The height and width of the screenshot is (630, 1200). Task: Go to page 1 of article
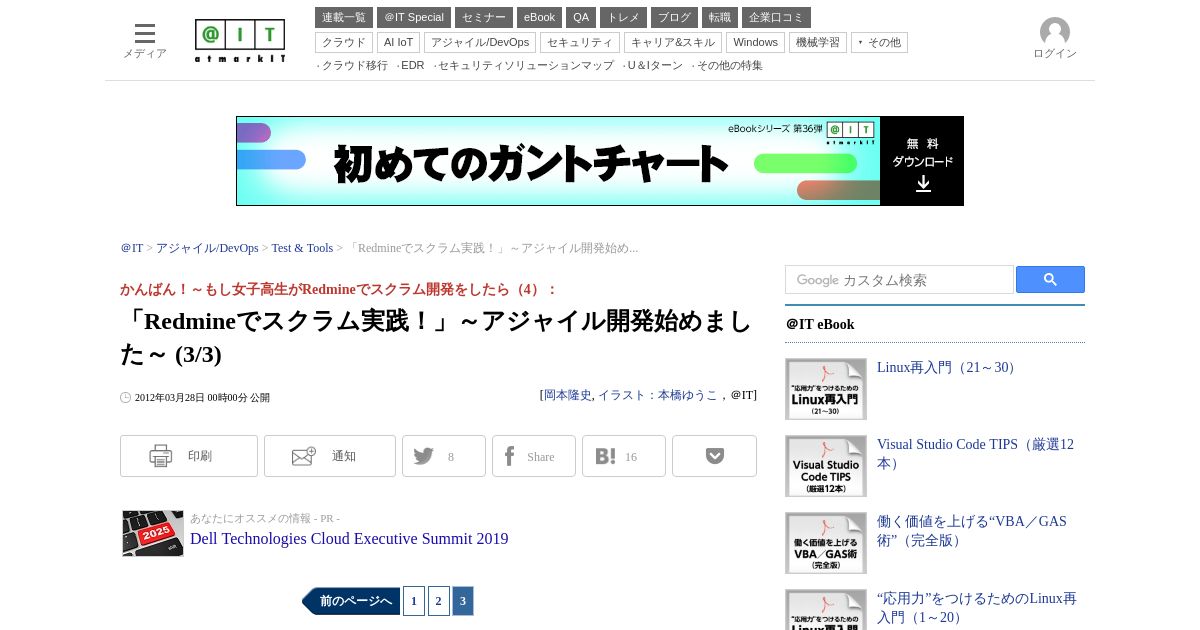point(414,601)
